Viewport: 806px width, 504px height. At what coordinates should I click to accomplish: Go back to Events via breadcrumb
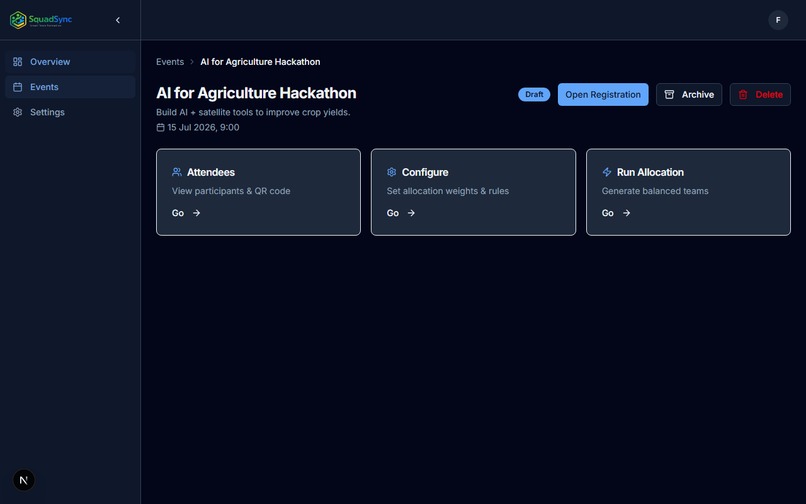point(170,62)
